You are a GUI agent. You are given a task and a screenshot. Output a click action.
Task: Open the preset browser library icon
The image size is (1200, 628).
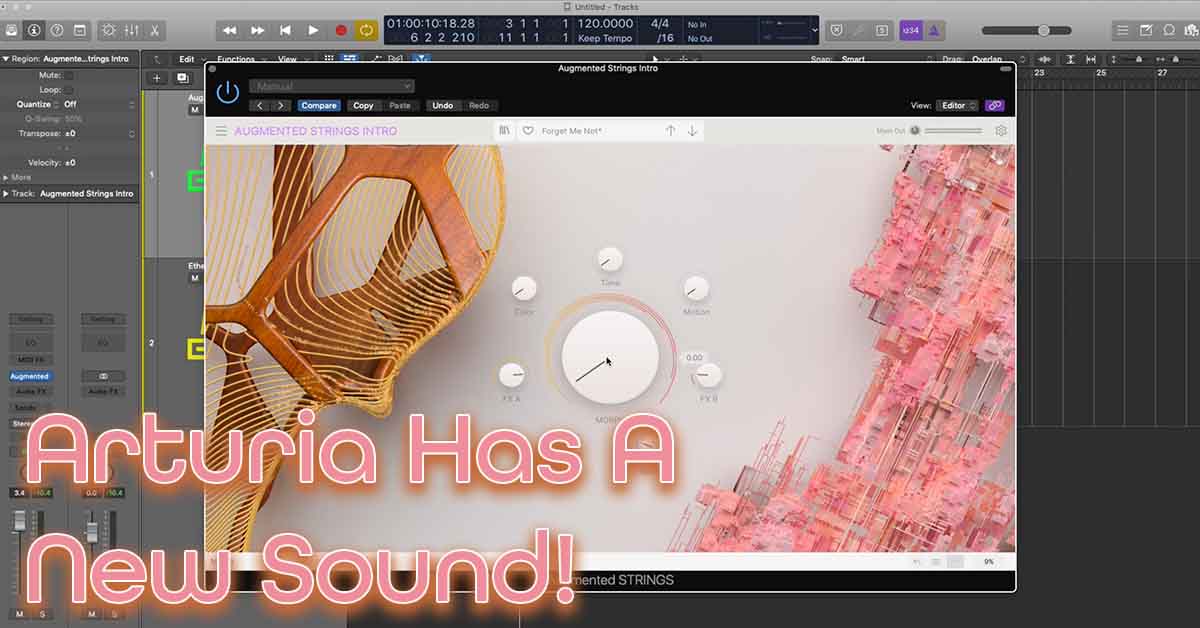(x=505, y=131)
